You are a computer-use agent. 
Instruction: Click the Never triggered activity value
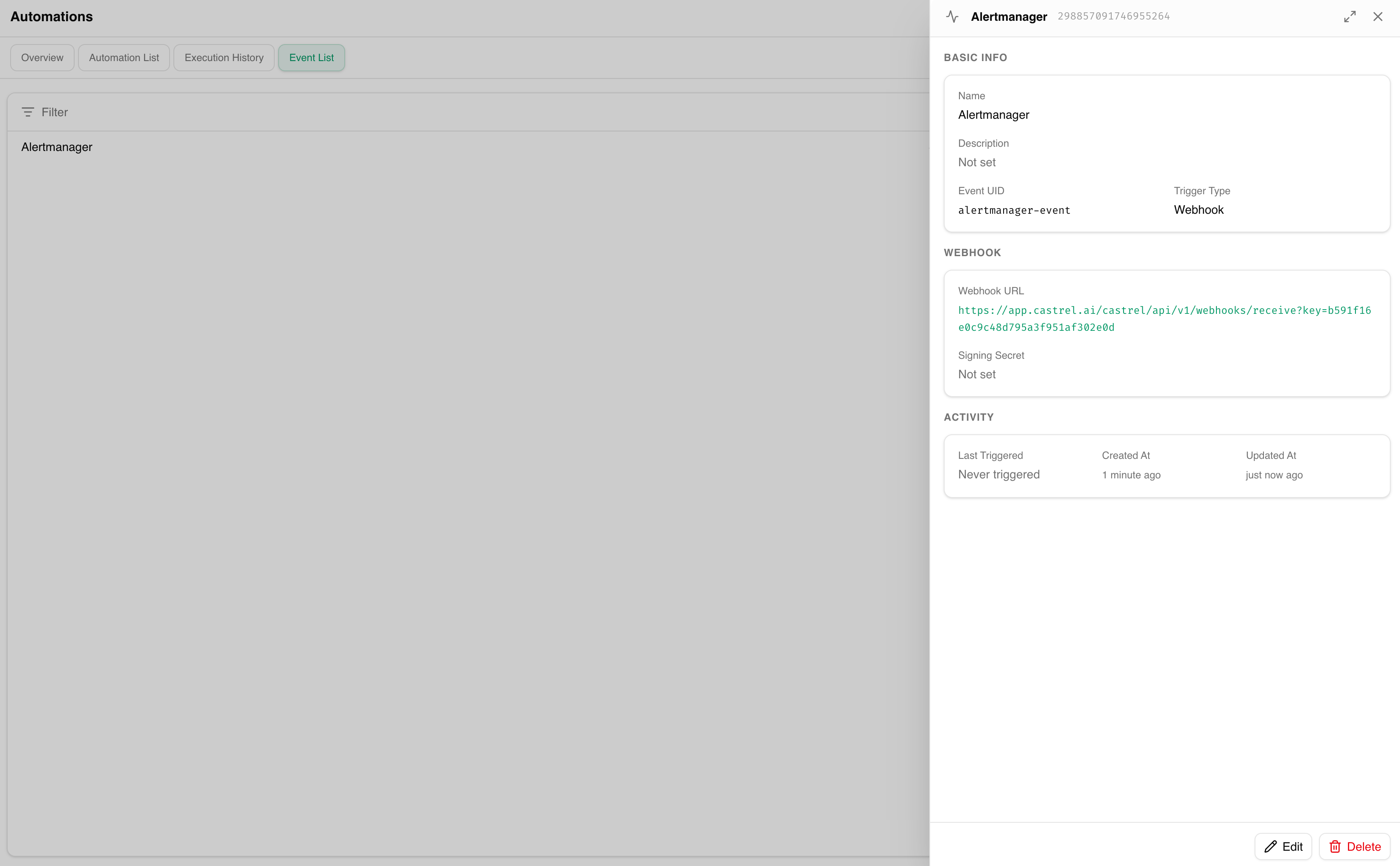pyautogui.click(x=998, y=474)
